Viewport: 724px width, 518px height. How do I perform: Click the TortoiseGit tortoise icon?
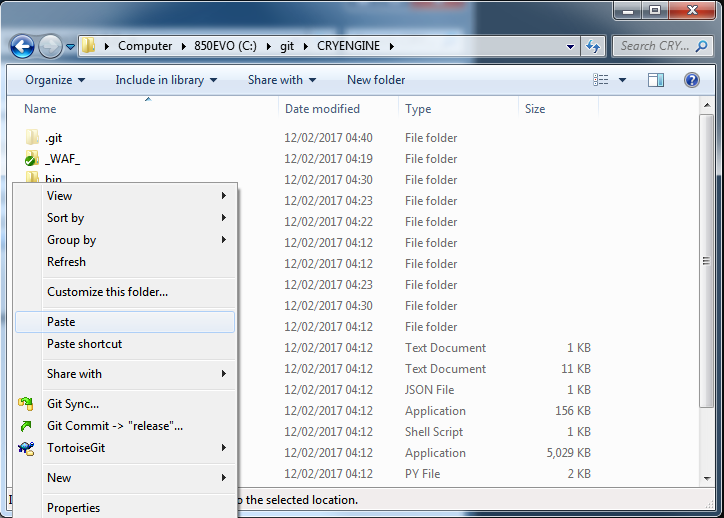click(x=26, y=448)
